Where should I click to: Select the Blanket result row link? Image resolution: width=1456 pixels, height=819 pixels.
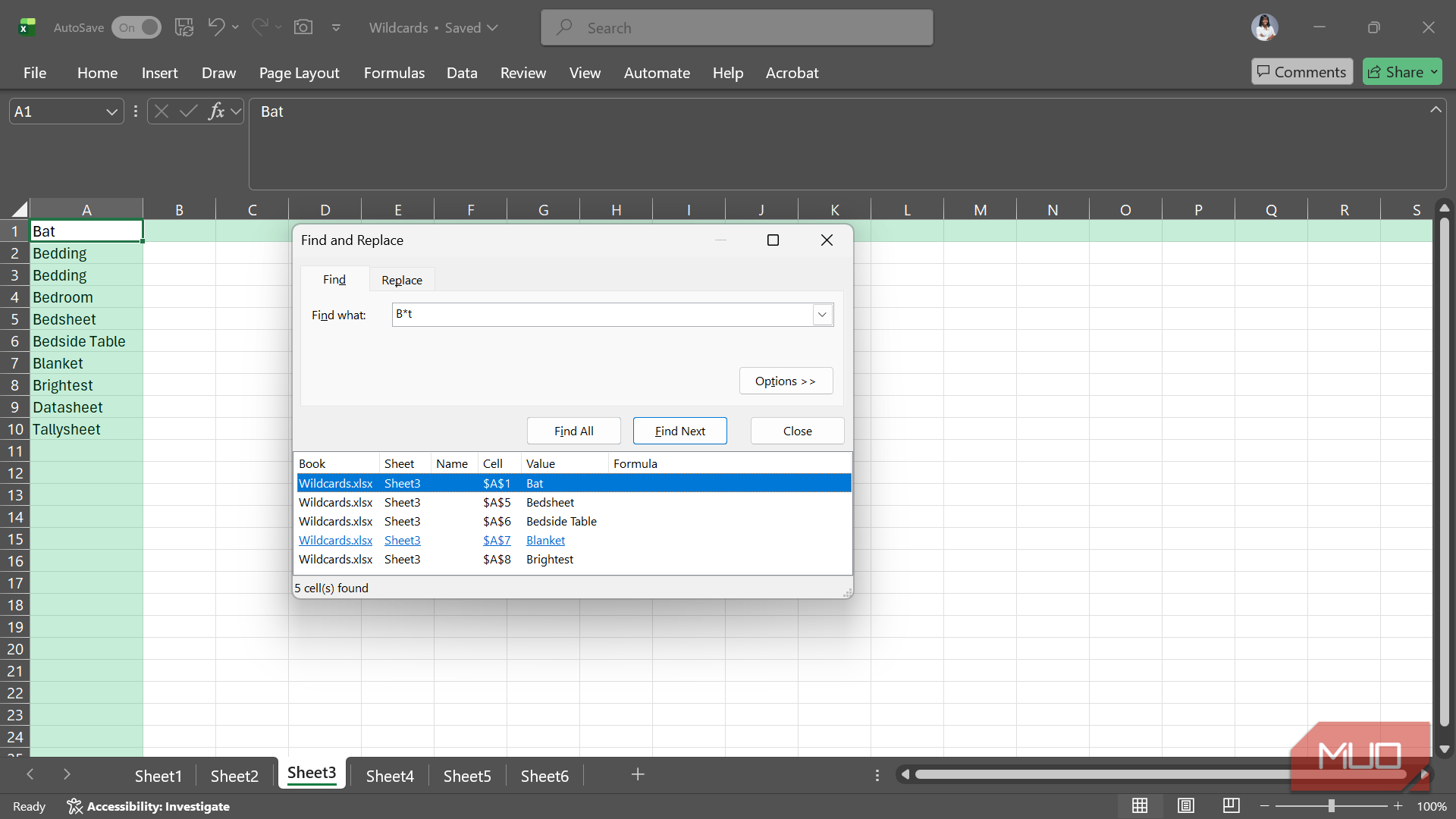point(574,540)
